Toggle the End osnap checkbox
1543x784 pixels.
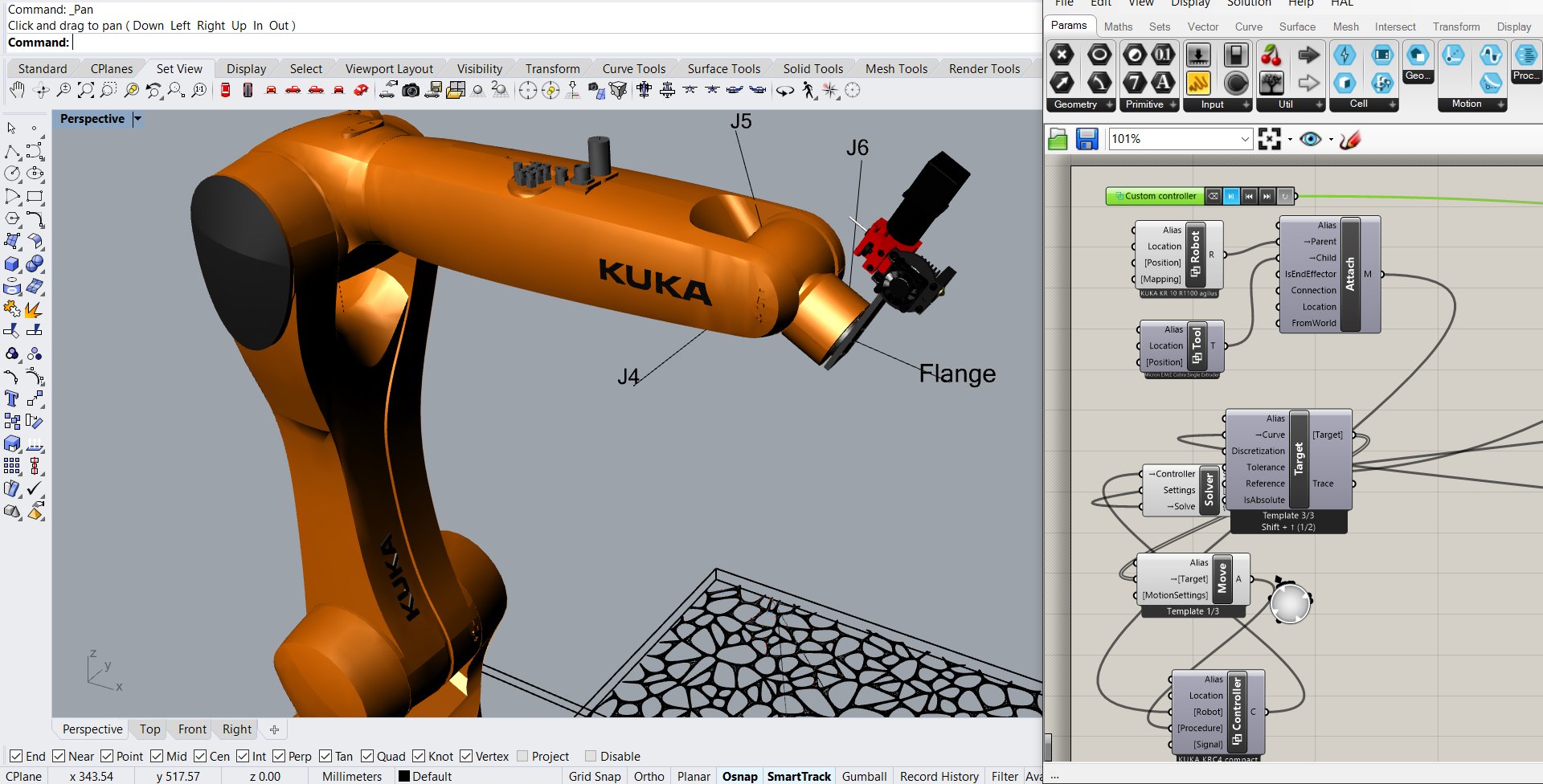point(16,756)
